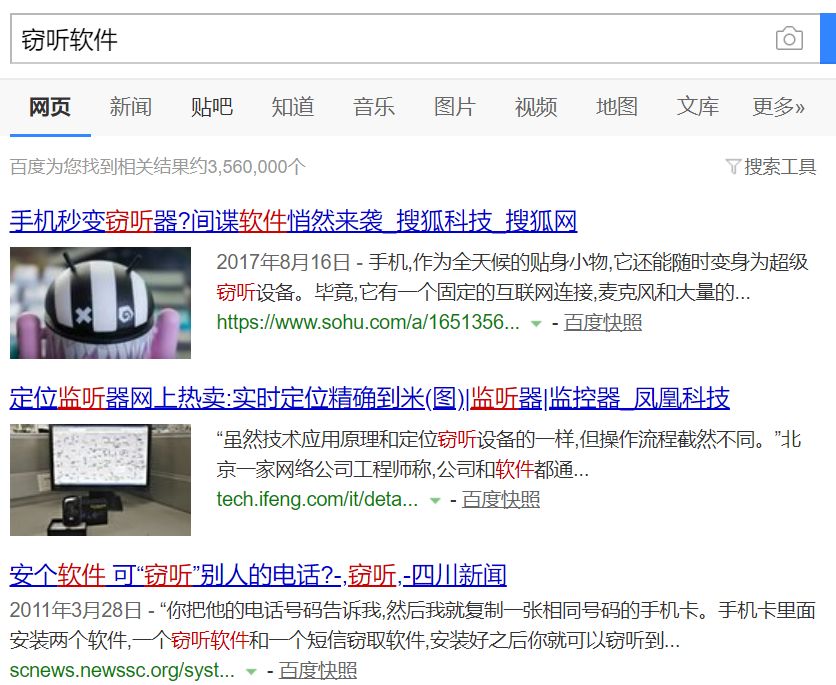Open the 贴吧 tab
The height and width of the screenshot is (685, 836).
coord(212,107)
